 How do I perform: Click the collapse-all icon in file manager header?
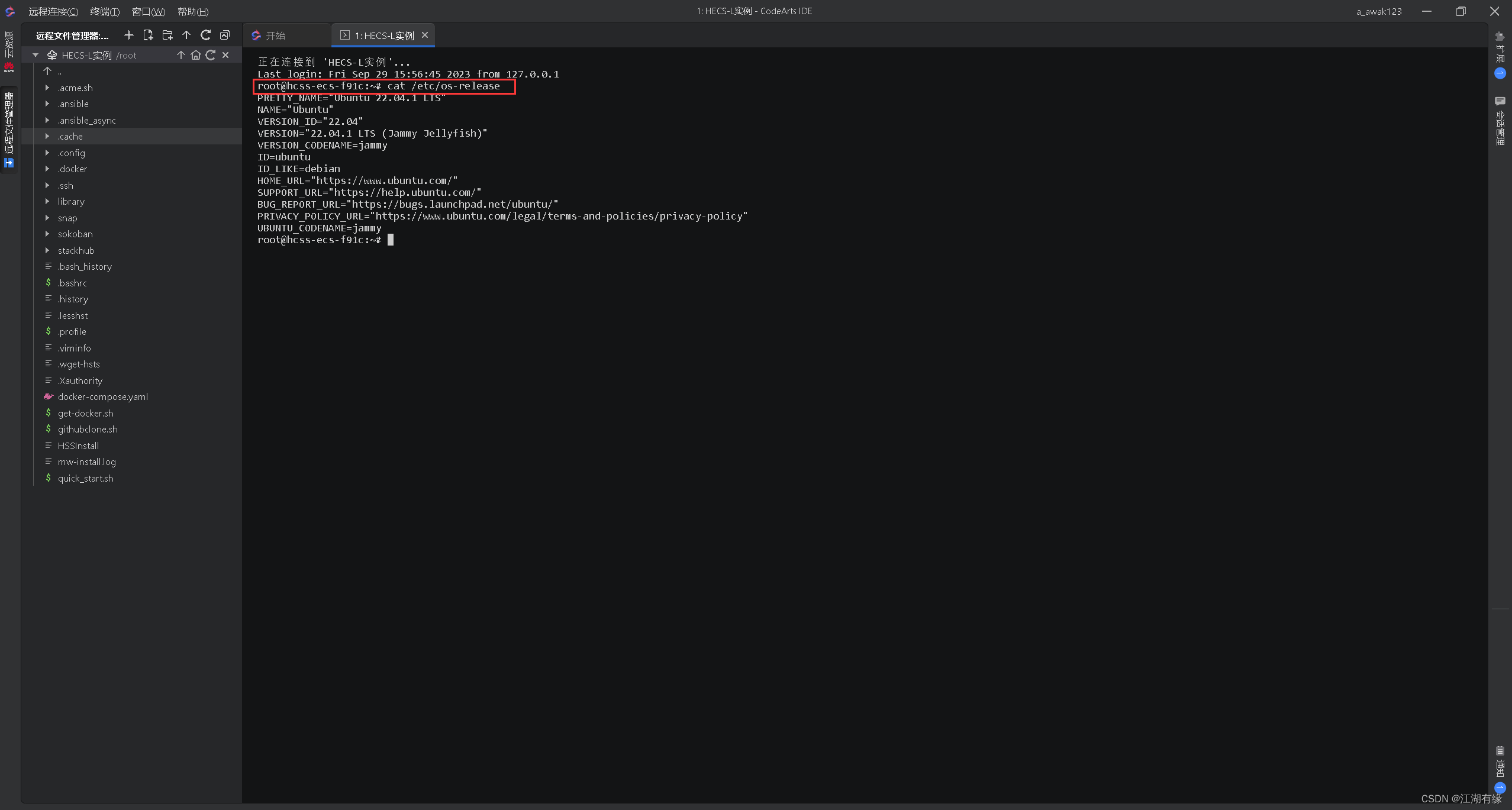pos(224,36)
